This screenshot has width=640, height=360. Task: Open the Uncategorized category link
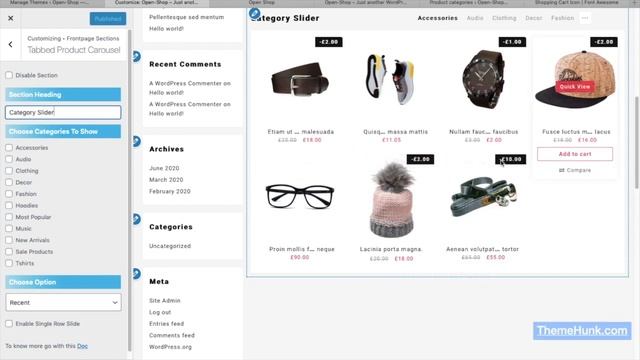pyautogui.click(x=170, y=246)
